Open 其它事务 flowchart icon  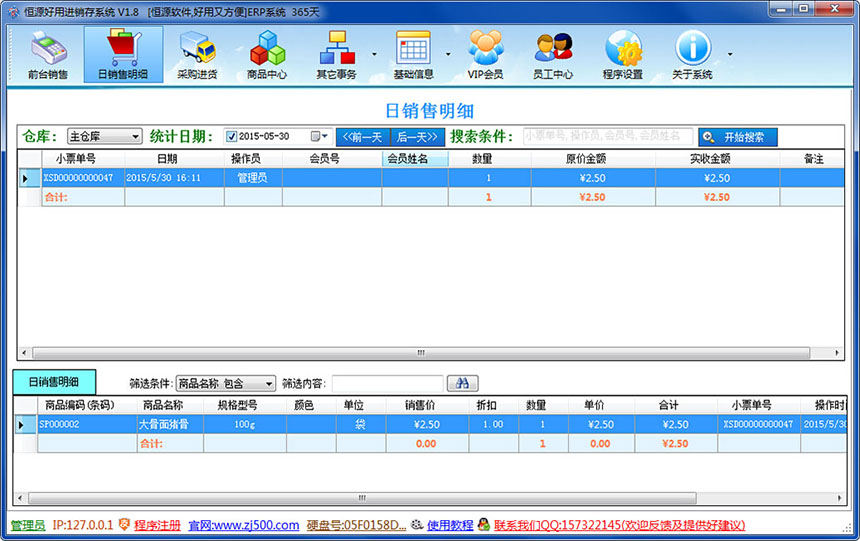click(x=336, y=55)
